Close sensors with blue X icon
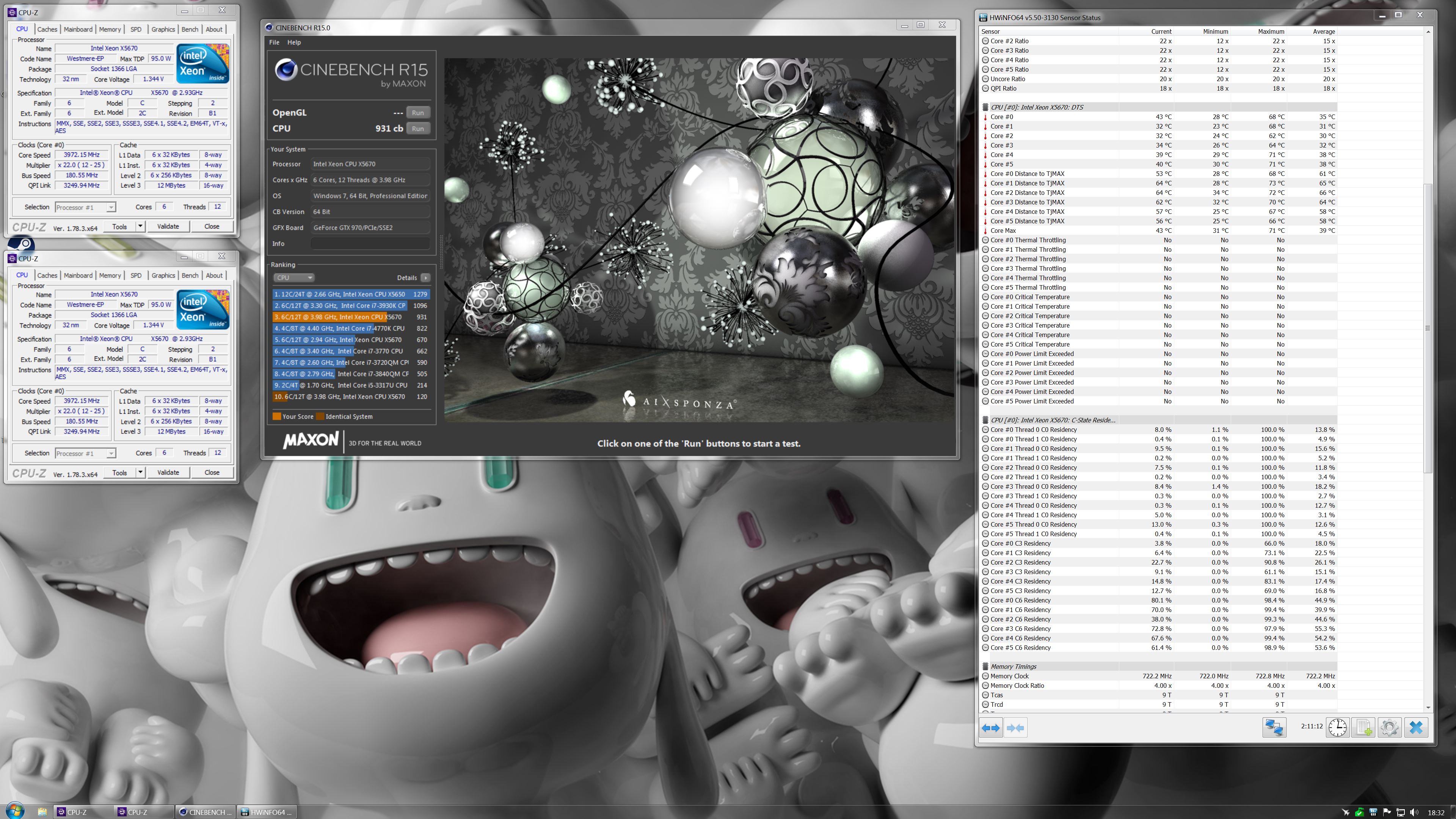This screenshot has width=1456, height=819. pyautogui.click(x=1416, y=728)
